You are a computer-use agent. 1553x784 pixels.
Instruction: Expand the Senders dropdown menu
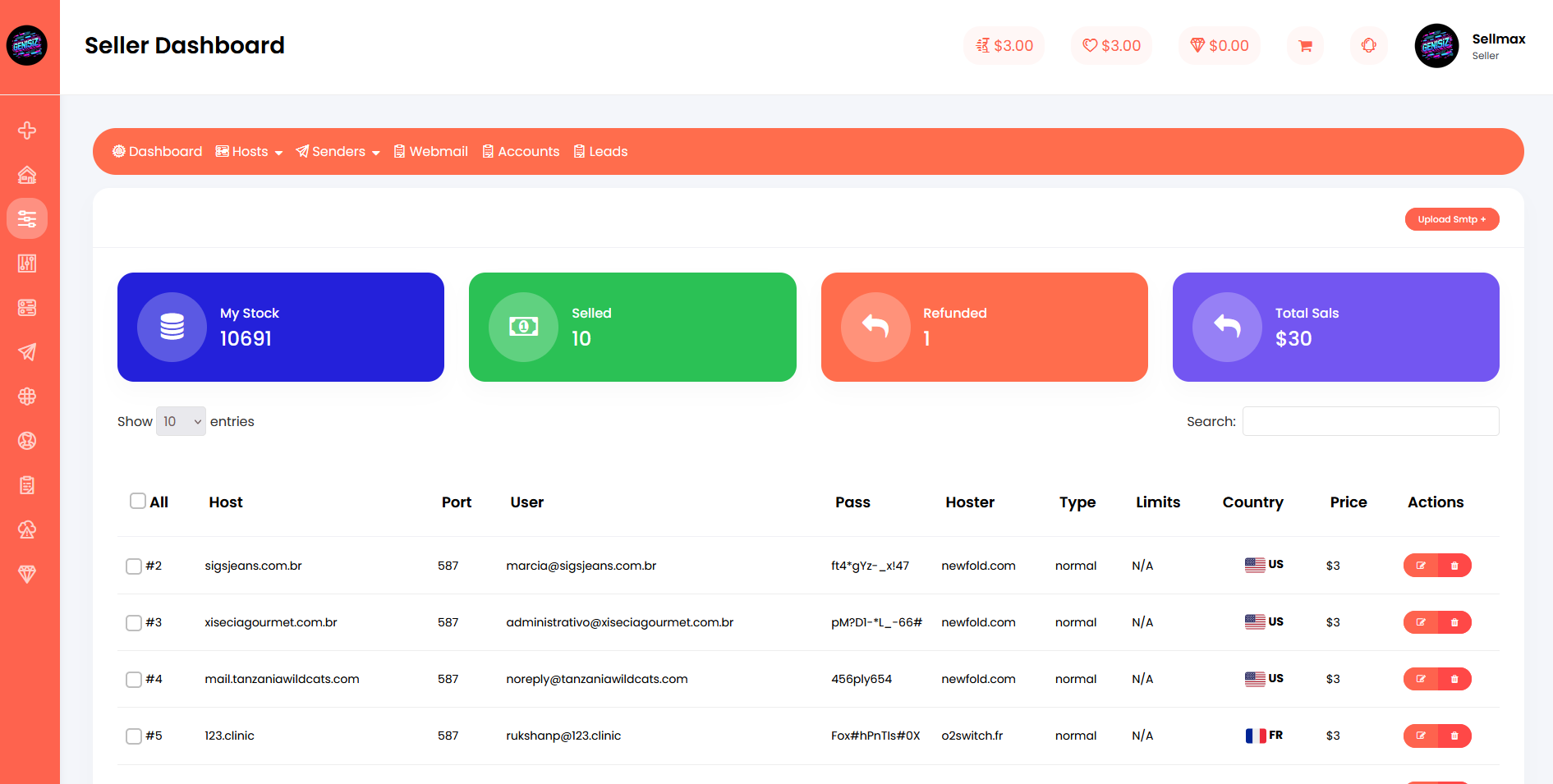338,151
